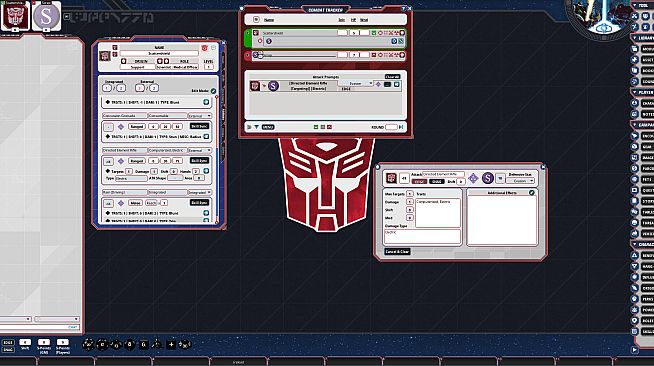Click the Level field on character sheet
This screenshot has width=654, height=366.
pyautogui.click(x=209, y=67)
